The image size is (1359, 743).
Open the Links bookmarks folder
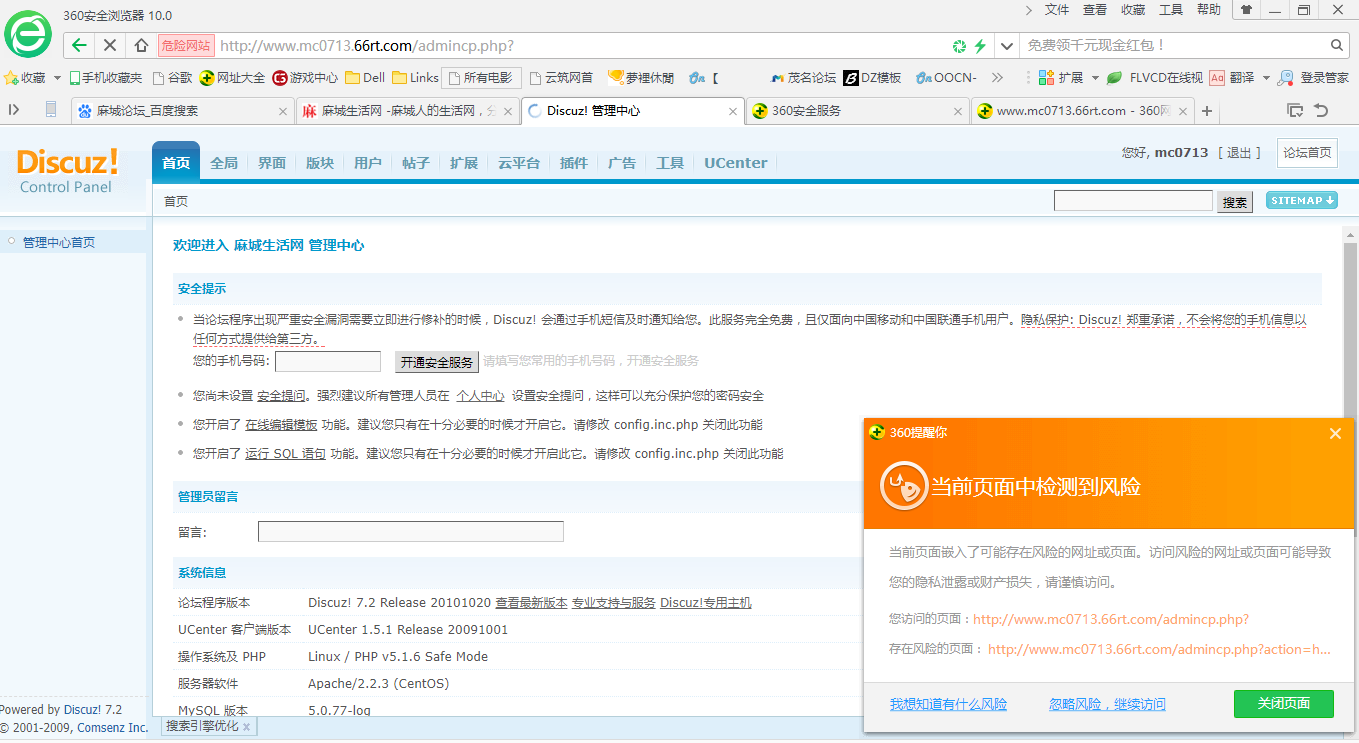click(415, 77)
